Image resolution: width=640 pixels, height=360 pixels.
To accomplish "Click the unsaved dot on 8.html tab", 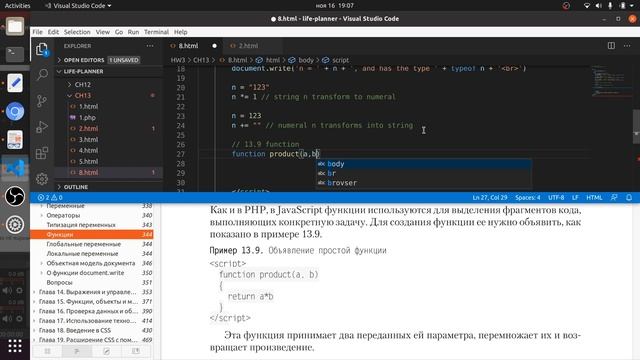I will tap(214, 46).
